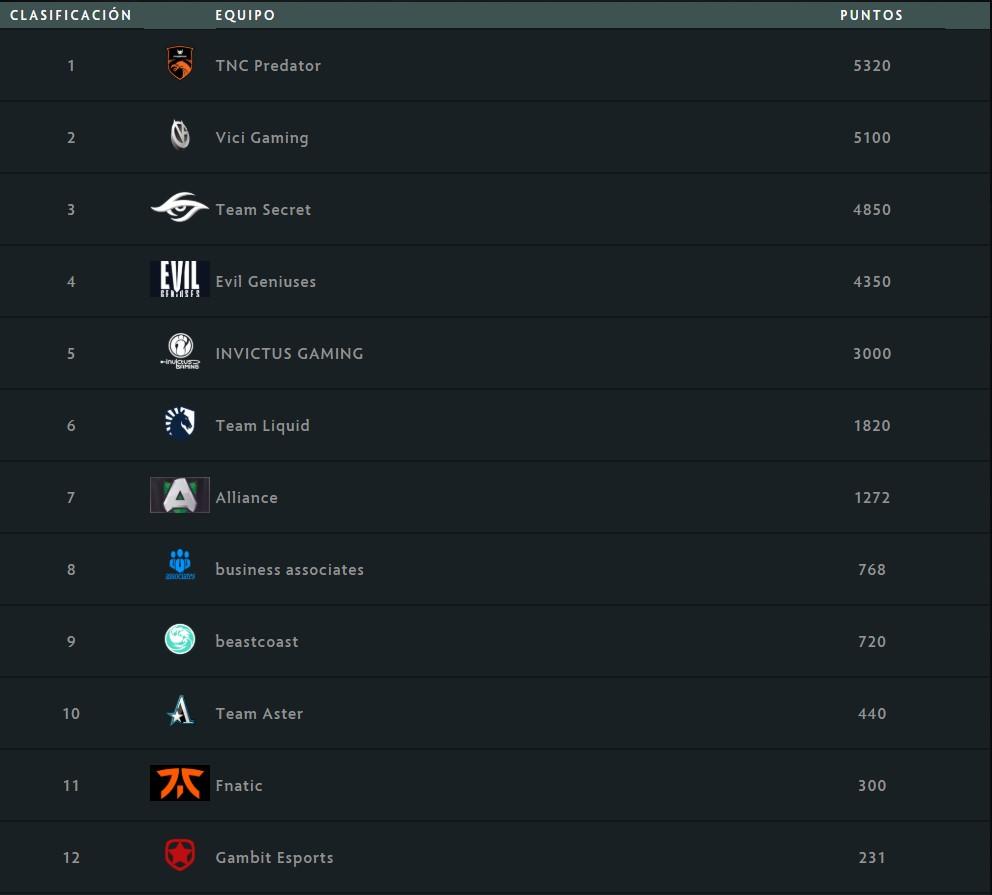Select the 1272 points value
This screenshot has height=895, width=992.
point(872,498)
